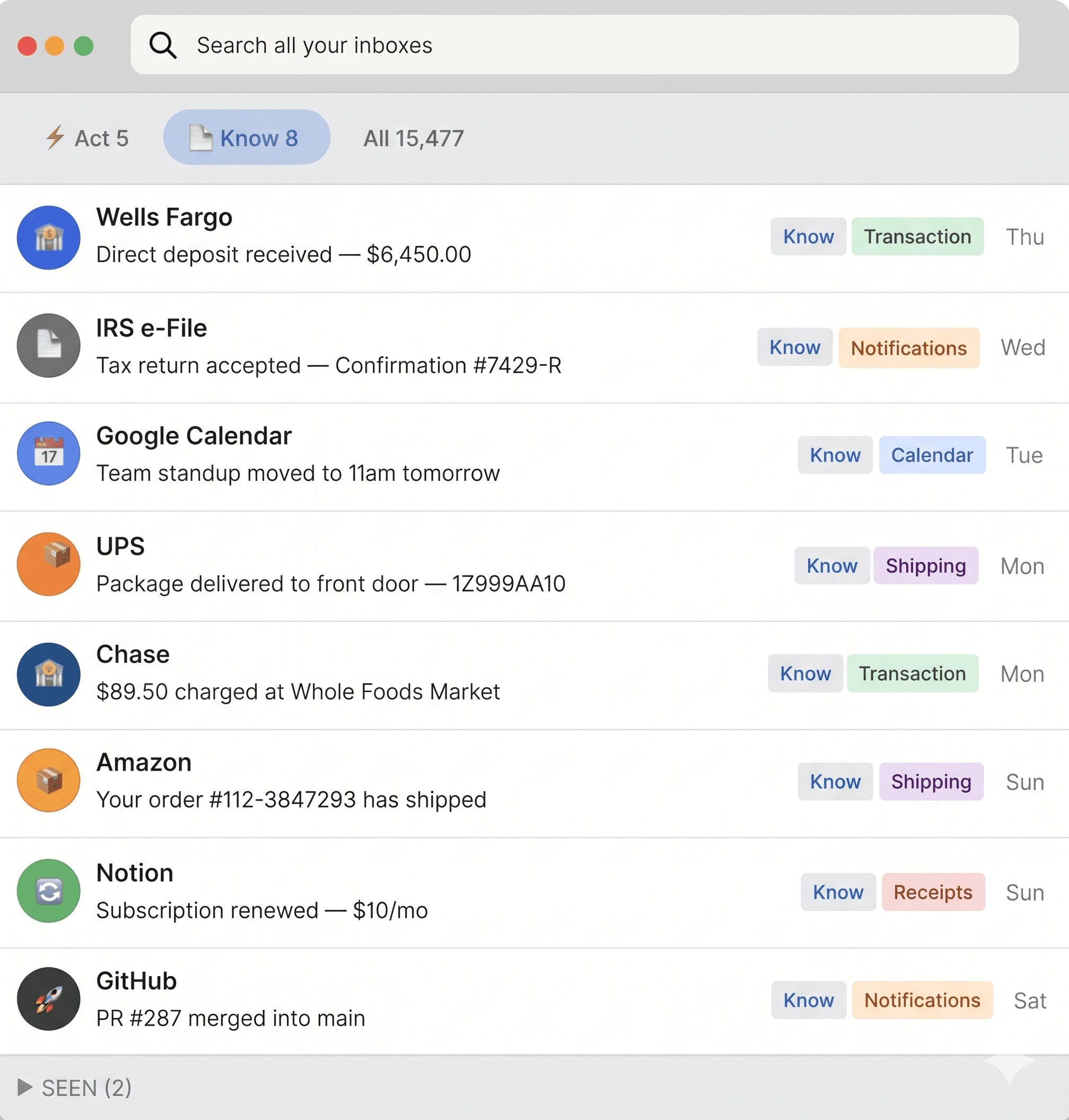Viewport: 1069px width, 1120px height.
Task: Open the Chase sender name
Action: click(x=133, y=654)
